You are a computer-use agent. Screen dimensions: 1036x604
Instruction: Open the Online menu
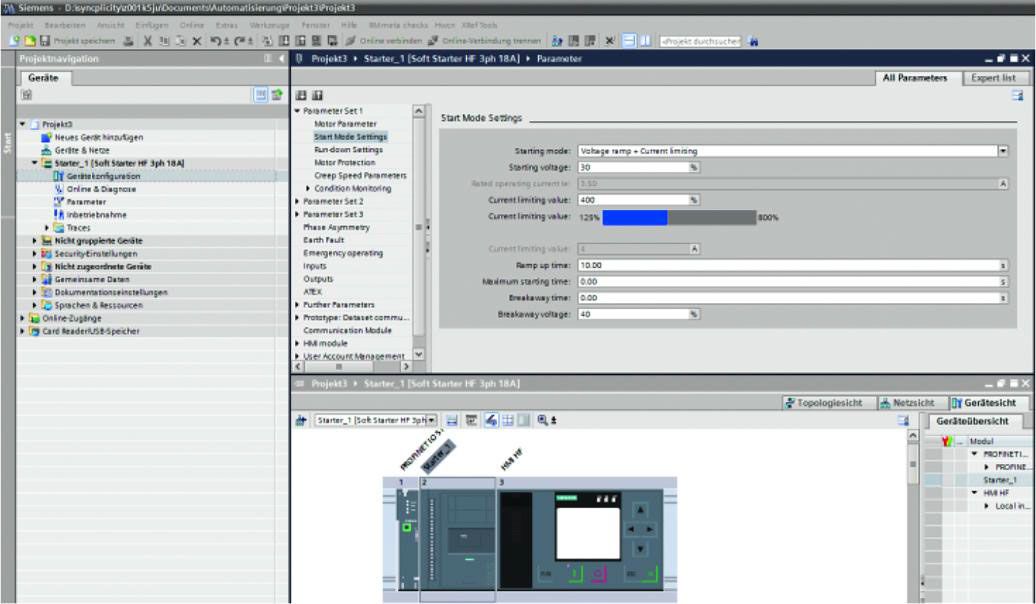pos(192,25)
